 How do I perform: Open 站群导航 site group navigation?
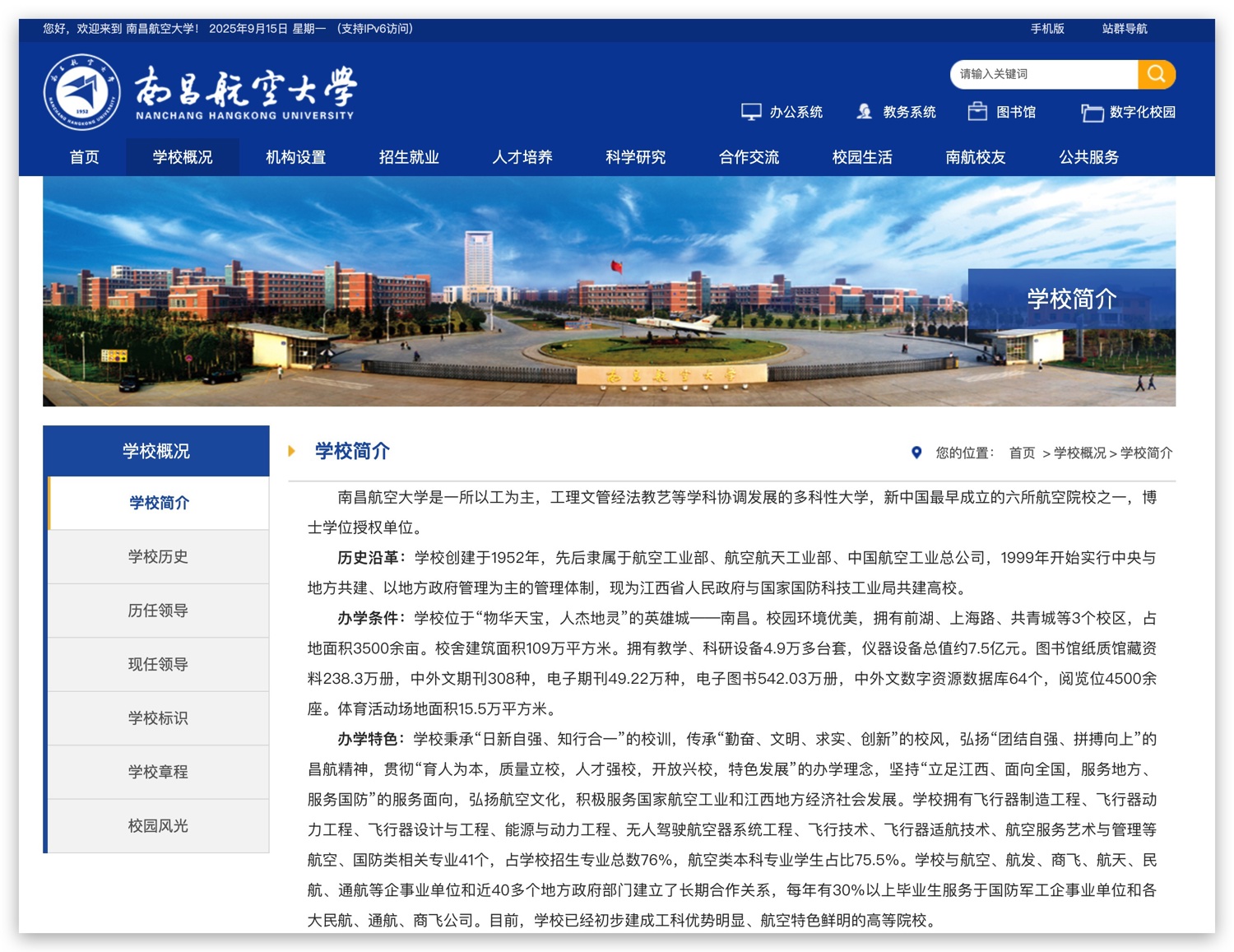1124,29
